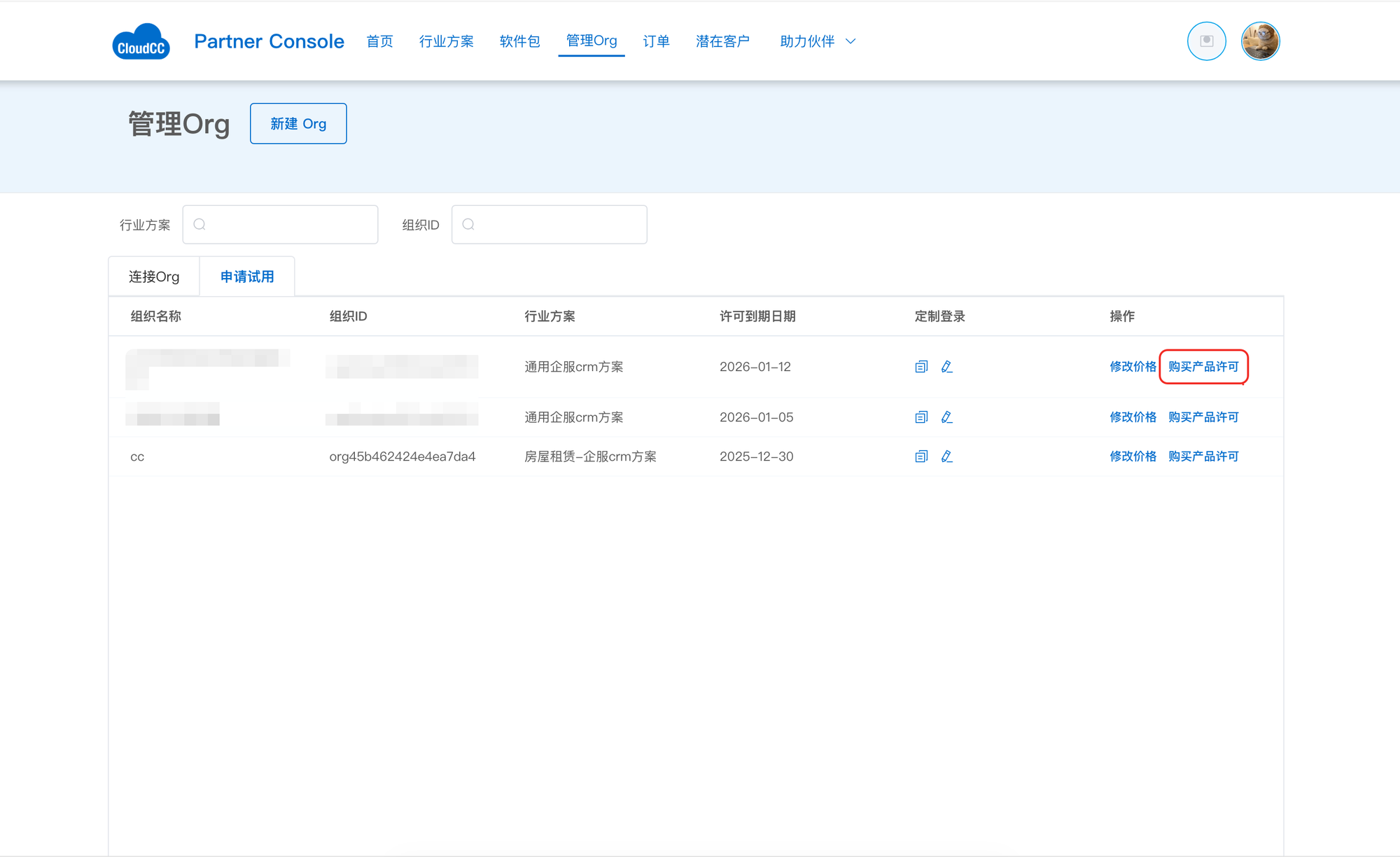This screenshot has width=1400, height=857.
Task: Switch to the 连接Org tab
Action: coord(154,277)
